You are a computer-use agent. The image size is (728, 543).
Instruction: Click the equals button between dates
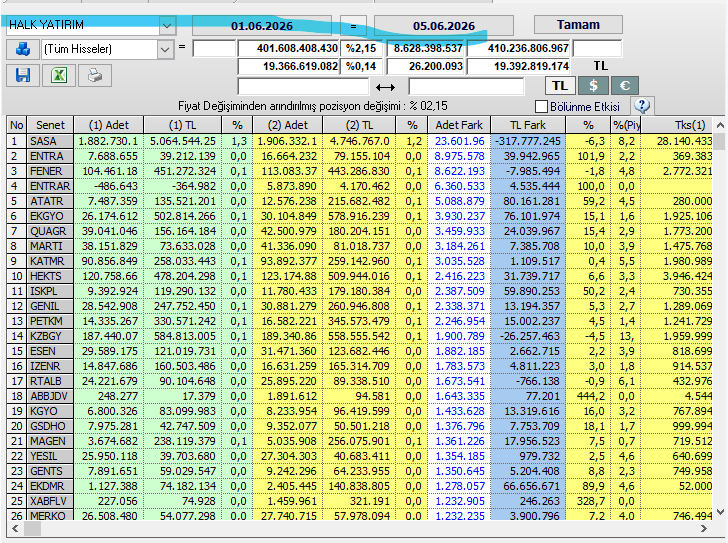pos(353,26)
